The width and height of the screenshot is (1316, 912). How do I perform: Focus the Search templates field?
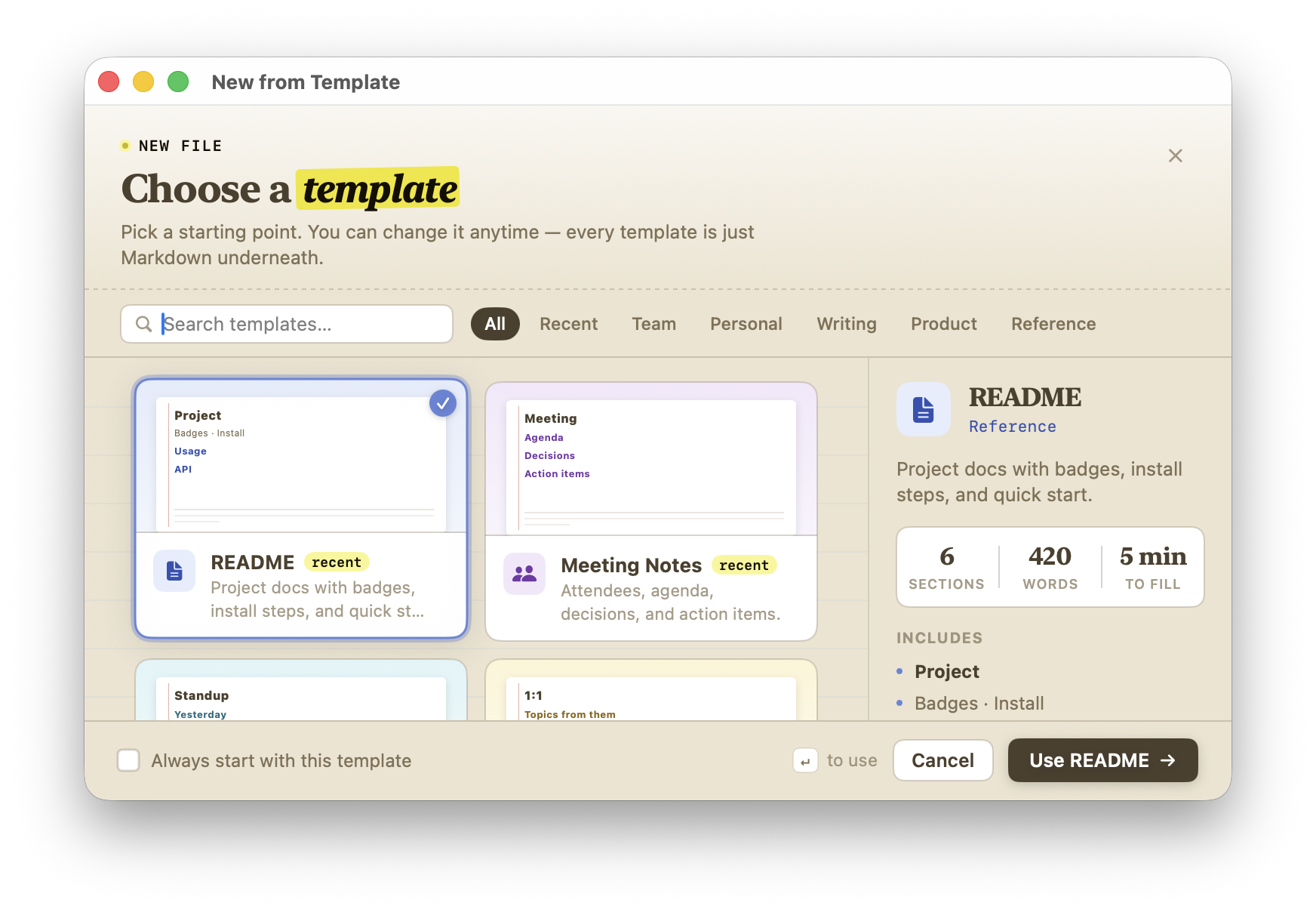[x=287, y=324]
